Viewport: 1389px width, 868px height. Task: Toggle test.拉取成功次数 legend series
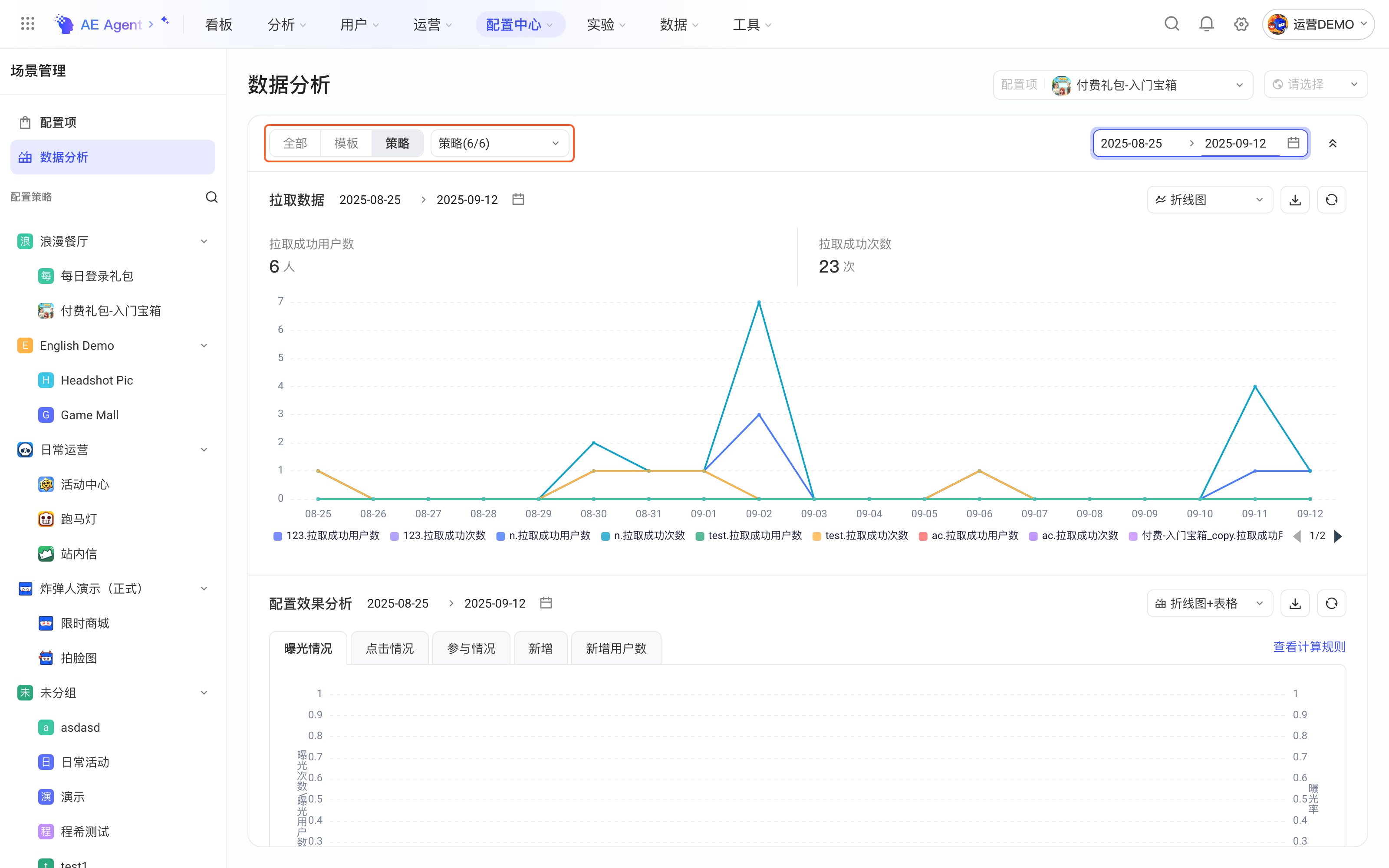[860, 536]
